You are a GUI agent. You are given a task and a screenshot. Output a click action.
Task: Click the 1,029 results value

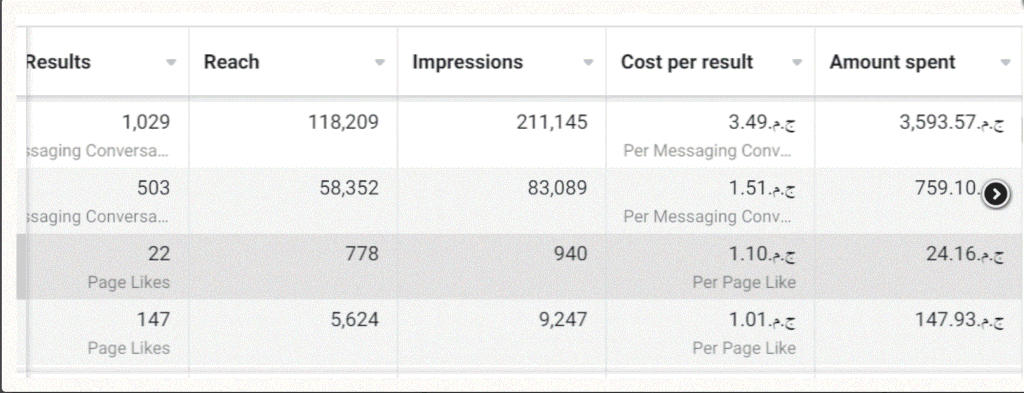[146, 122]
